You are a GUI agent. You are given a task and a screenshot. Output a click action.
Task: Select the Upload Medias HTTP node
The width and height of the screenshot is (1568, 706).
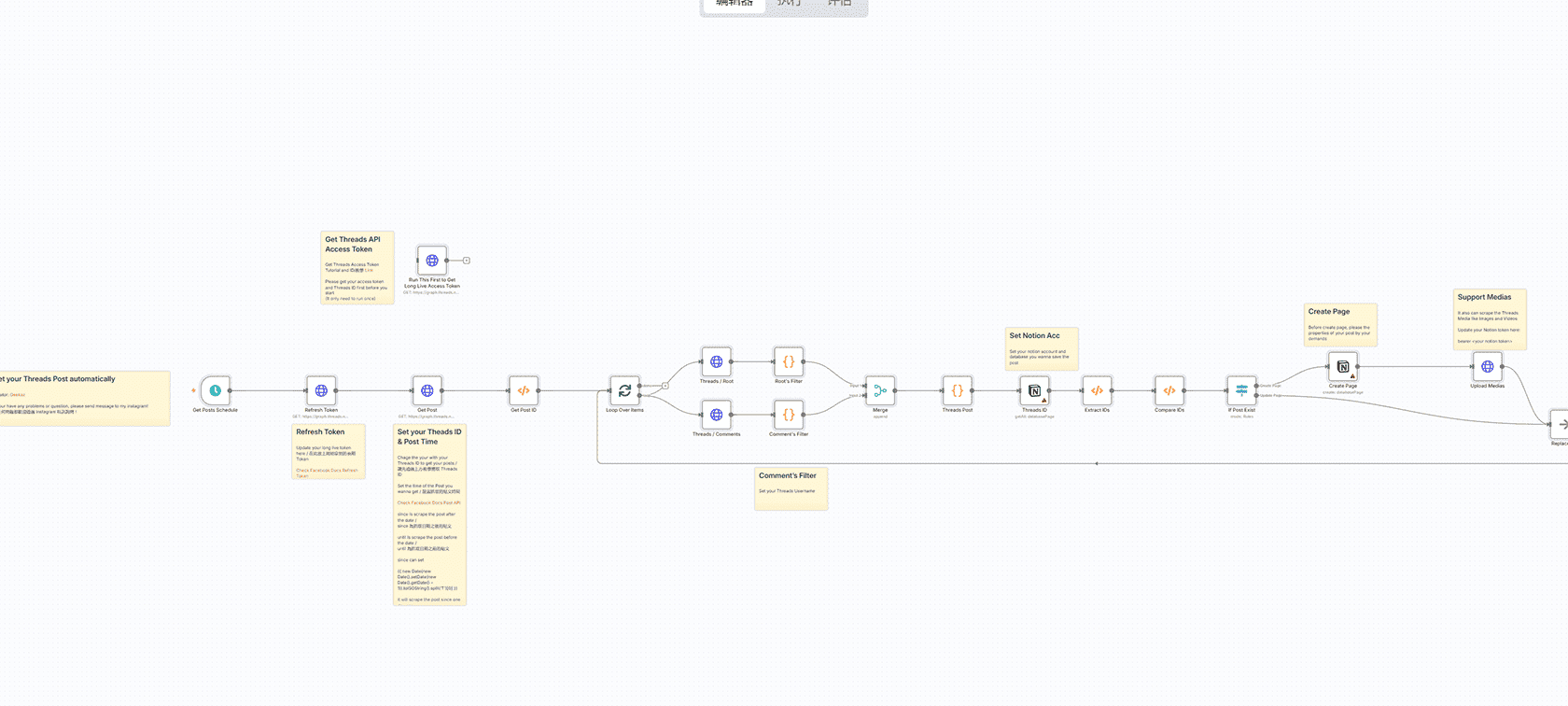click(1488, 367)
